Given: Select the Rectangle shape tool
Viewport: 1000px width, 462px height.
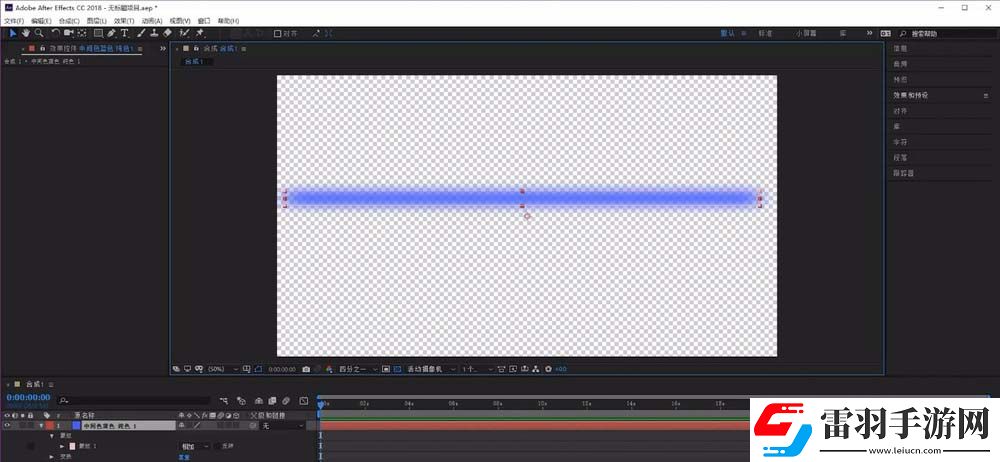Looking at the screenshot, I should 97,33.
